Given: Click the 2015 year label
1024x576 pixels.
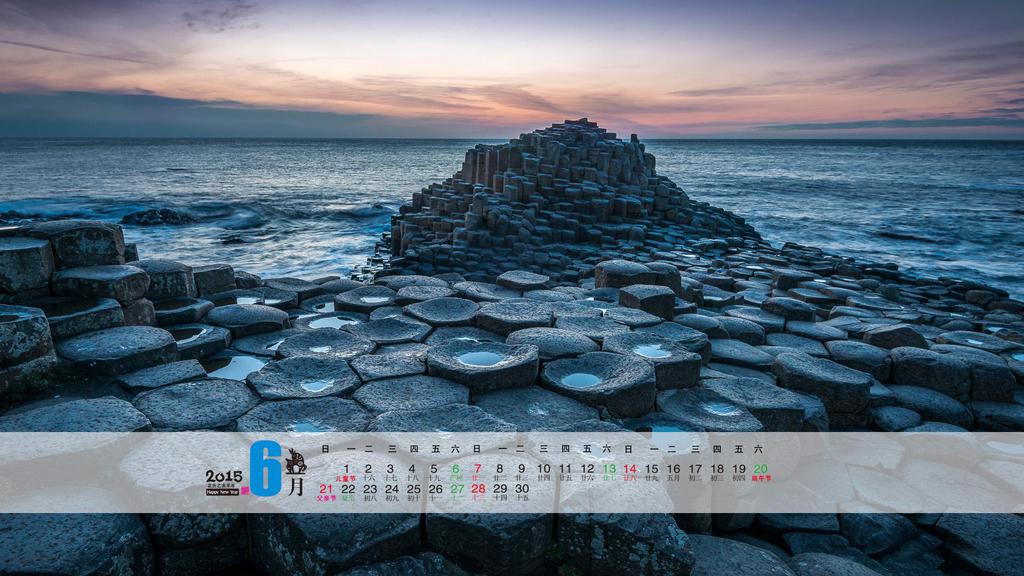Looking at the screenshot, I should [223, 476].
